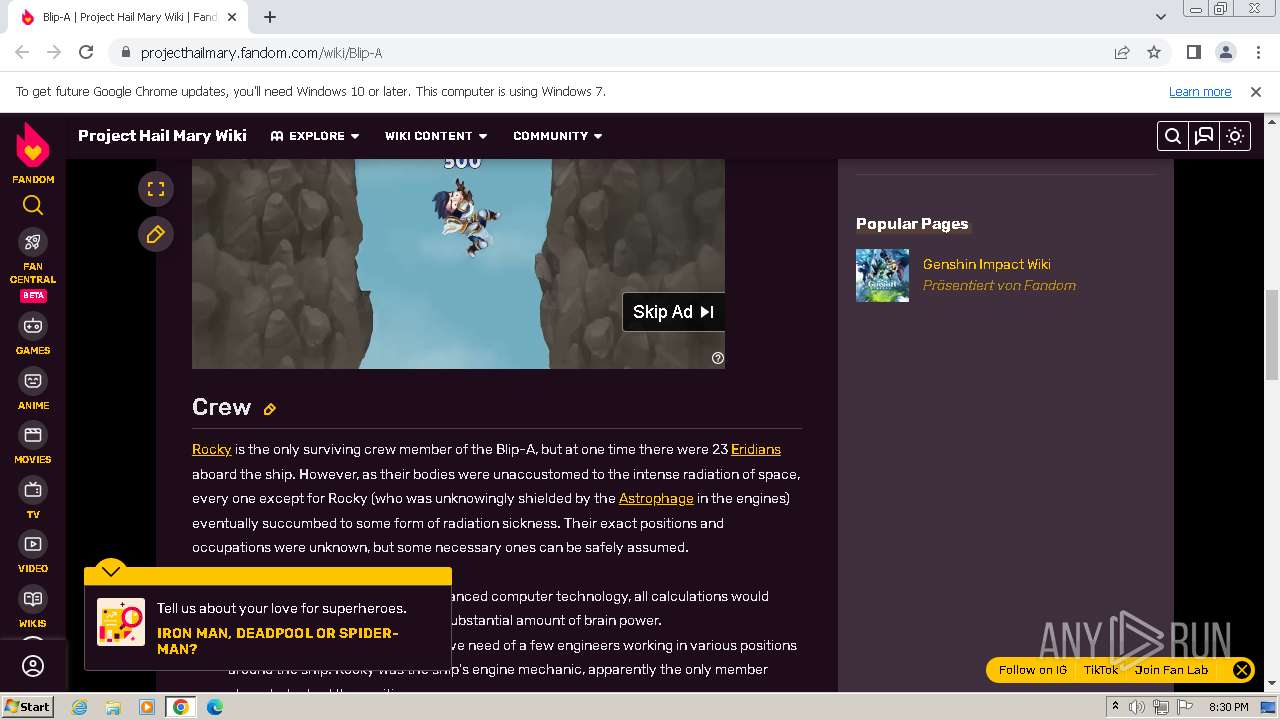This screenshot has height=720, width=1280.
Task: Click the ad info question mark
Action: 718,358
